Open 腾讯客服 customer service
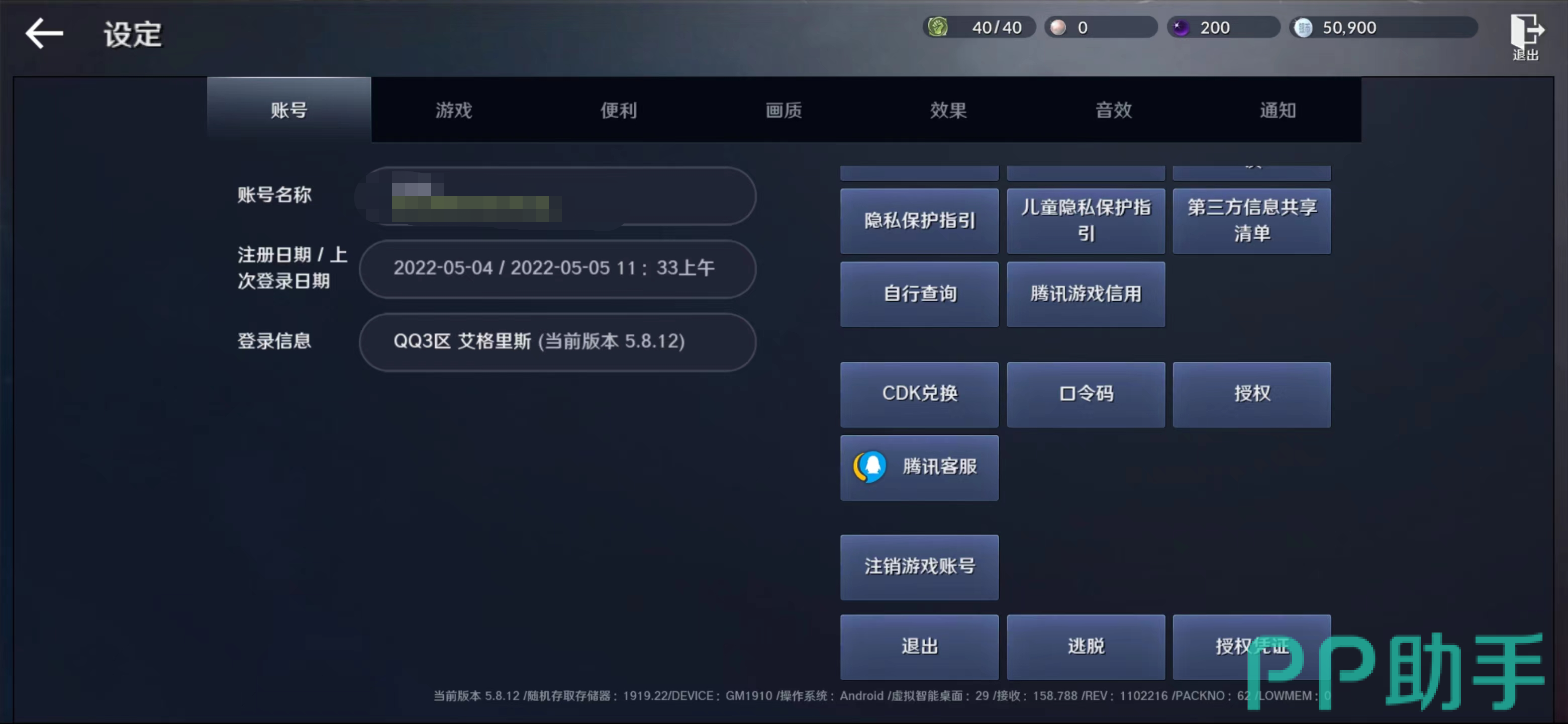Image resolution: width=1568 pixels, height=724 pixels. click(x=919, y=467)
